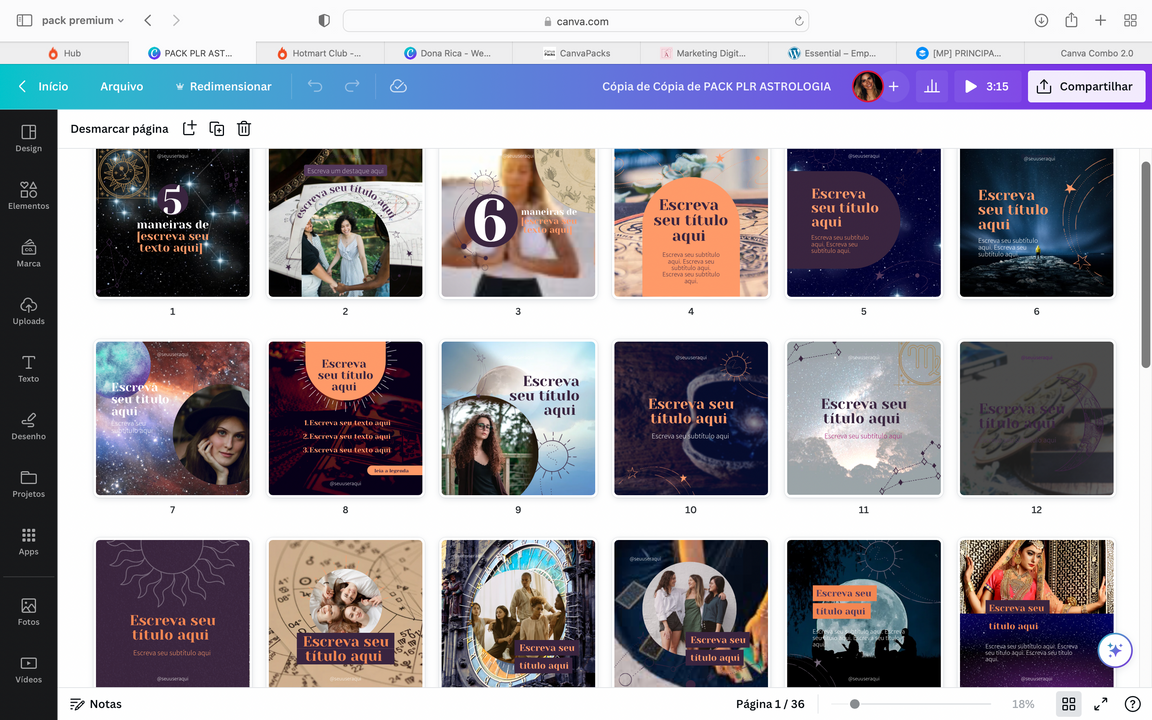The height and width of the screenshot is (720, 1152).
Task: Click the cloud save status icon
Action: tap(398, 87)
